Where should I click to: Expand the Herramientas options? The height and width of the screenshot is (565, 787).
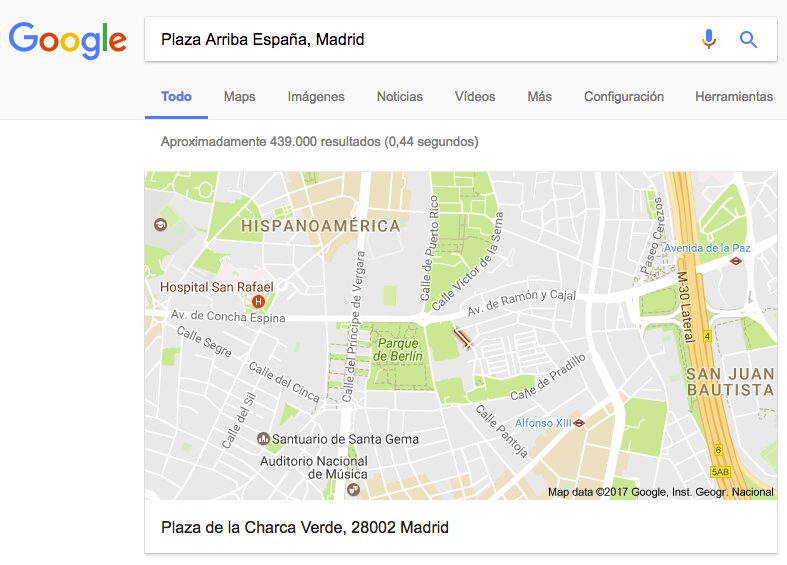click(734, 96)
